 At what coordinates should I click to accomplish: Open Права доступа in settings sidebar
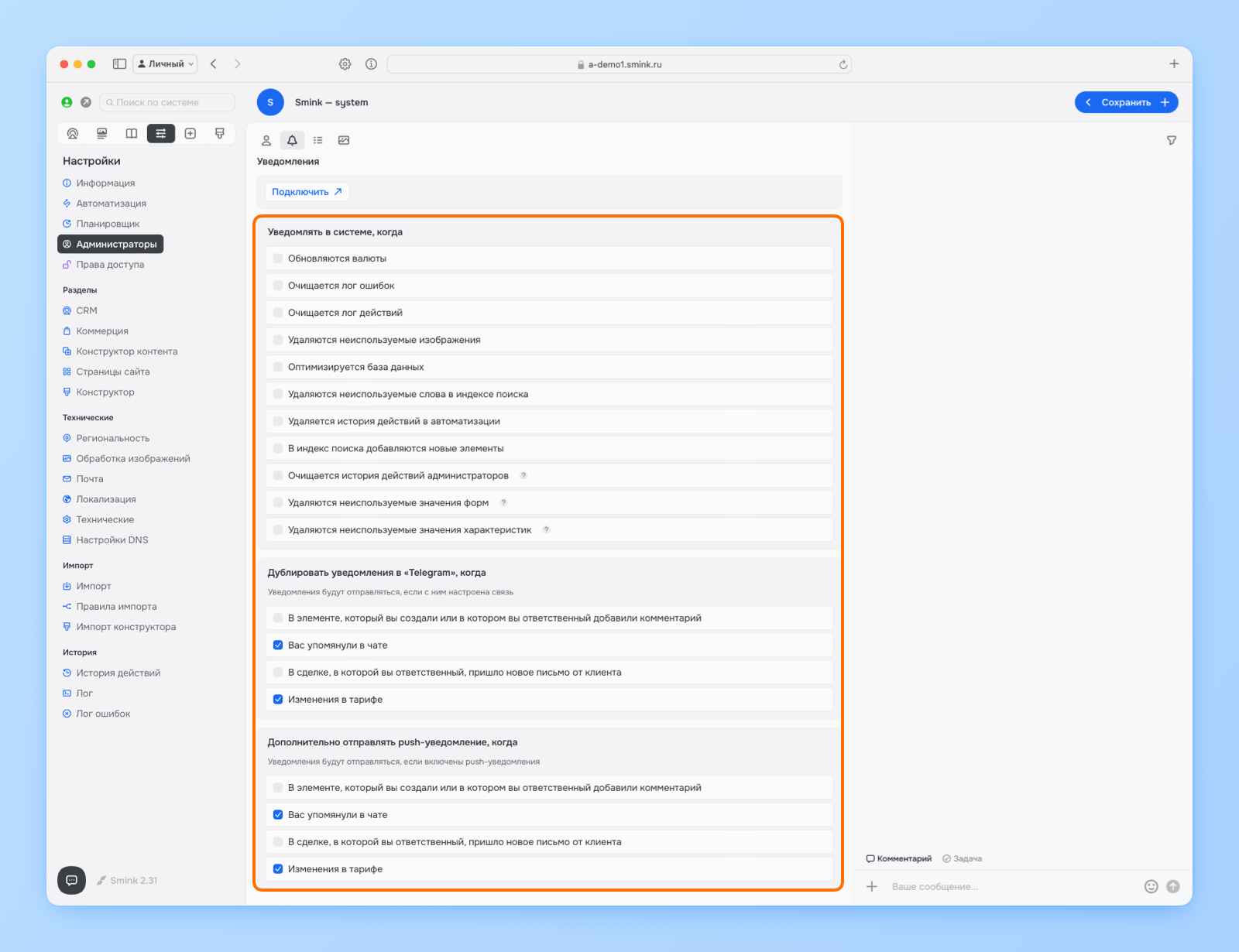coord(110,265)
